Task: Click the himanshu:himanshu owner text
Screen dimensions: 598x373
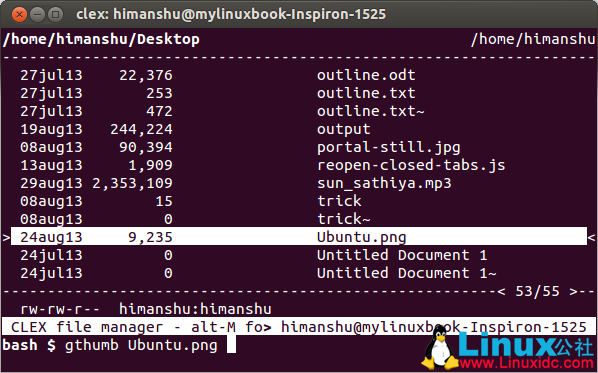Action: point(195,309)
